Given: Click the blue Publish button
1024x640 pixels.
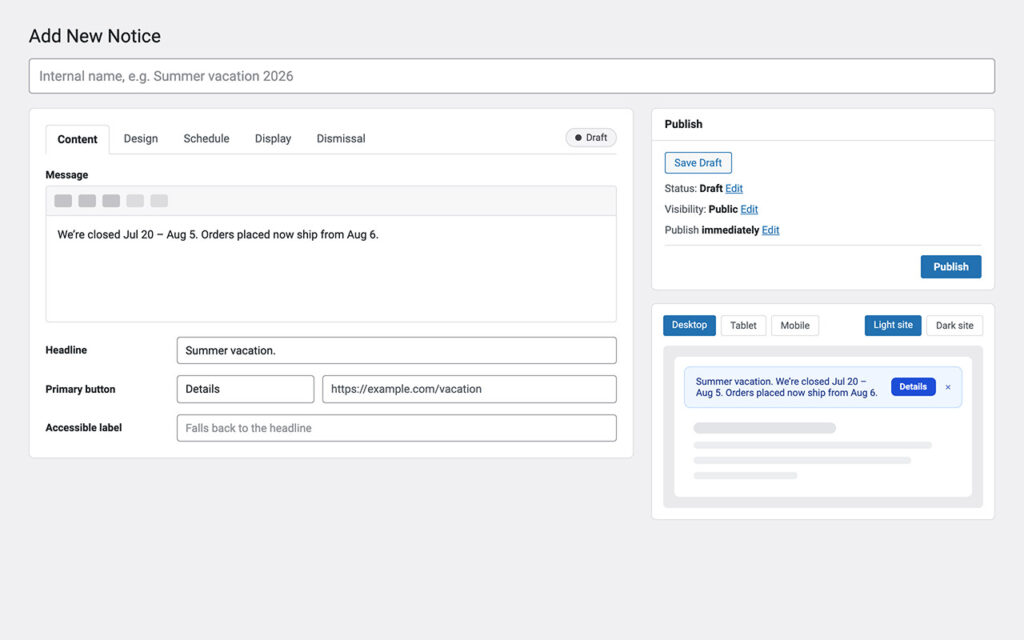Looking at the screenshot, I should (951, 266).
